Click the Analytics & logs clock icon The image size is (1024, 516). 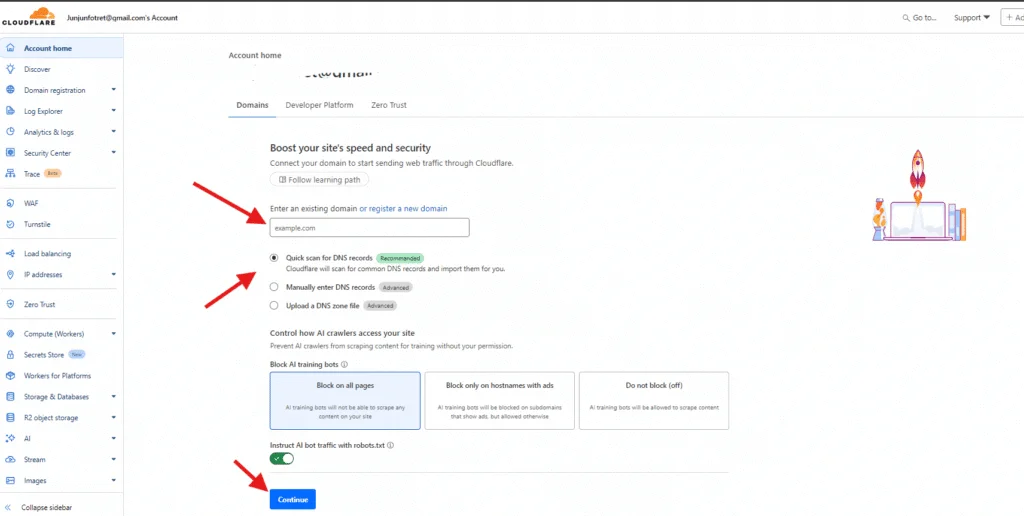click(x=10, y=132)
